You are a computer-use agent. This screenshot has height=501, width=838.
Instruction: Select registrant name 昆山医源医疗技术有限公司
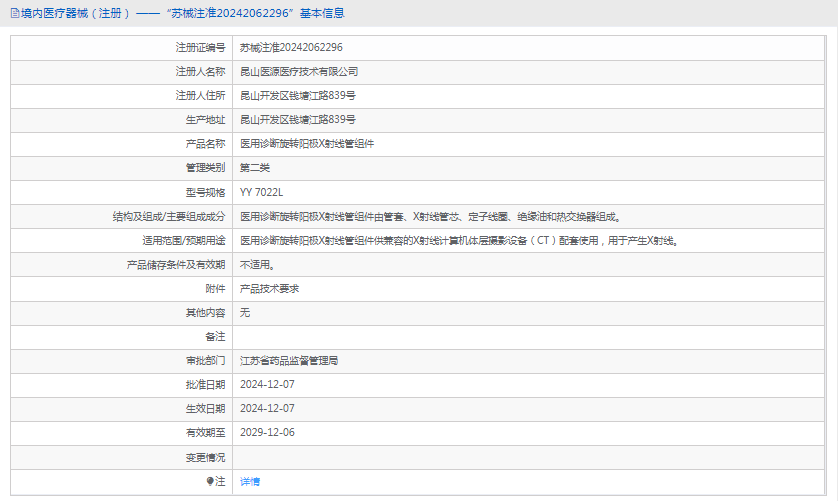[x=299, y=72]
